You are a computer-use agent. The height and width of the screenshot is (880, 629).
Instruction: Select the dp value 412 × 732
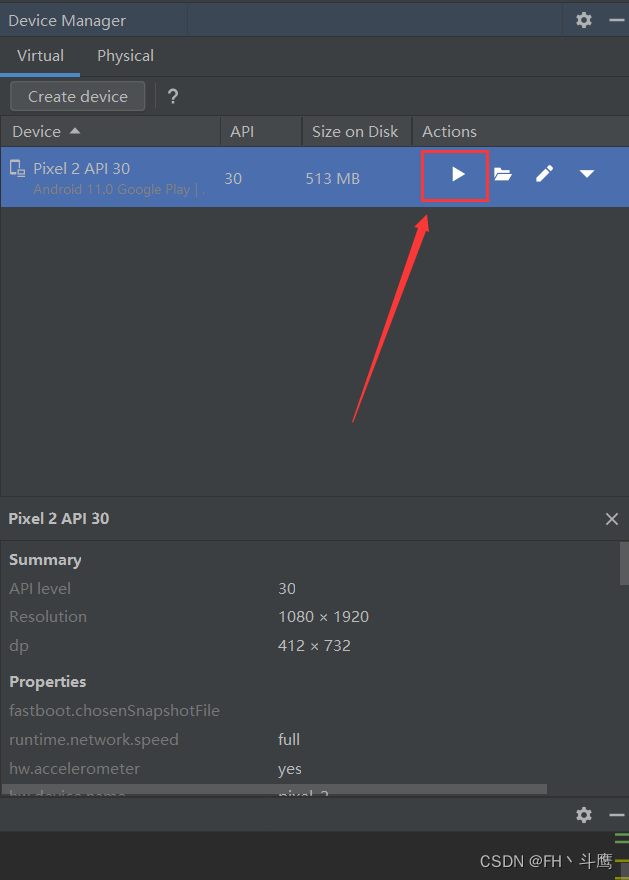314,646
